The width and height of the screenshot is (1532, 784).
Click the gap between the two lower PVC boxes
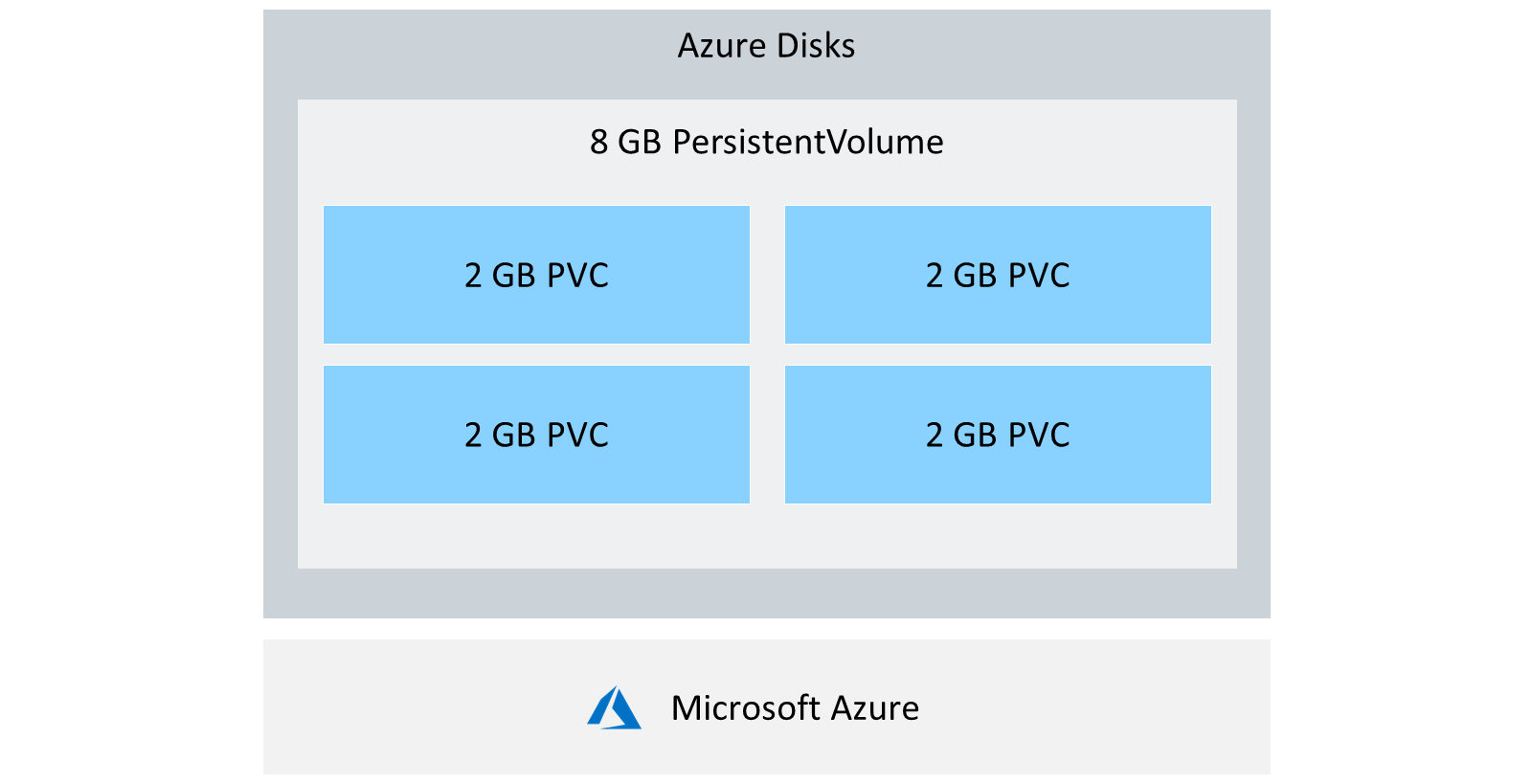click(x=767, y=435)
